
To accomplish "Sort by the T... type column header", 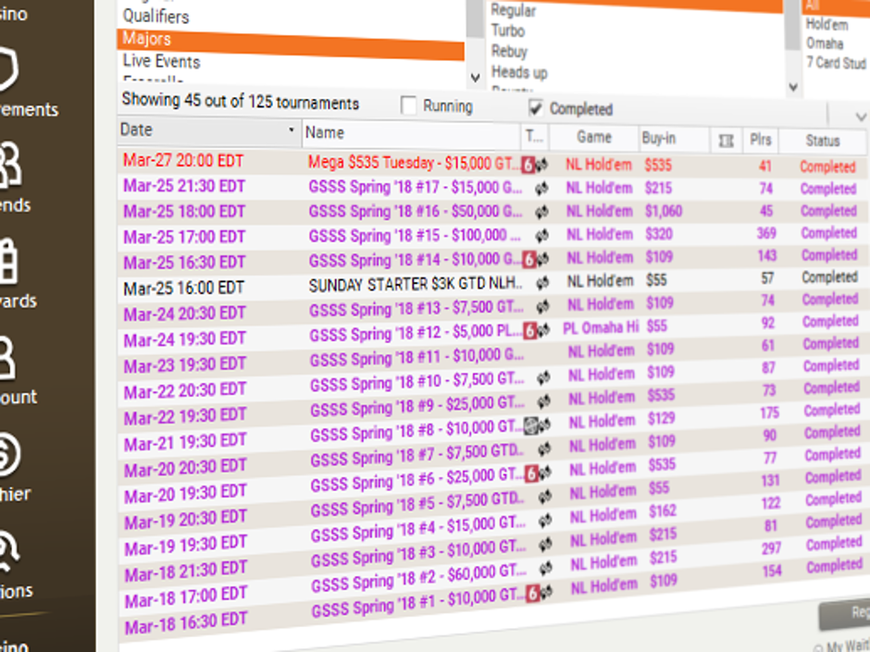I will 535,135.
